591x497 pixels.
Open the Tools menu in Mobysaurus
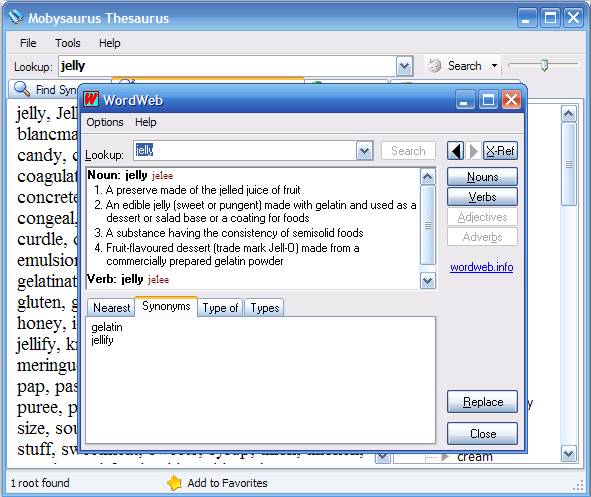68,43
